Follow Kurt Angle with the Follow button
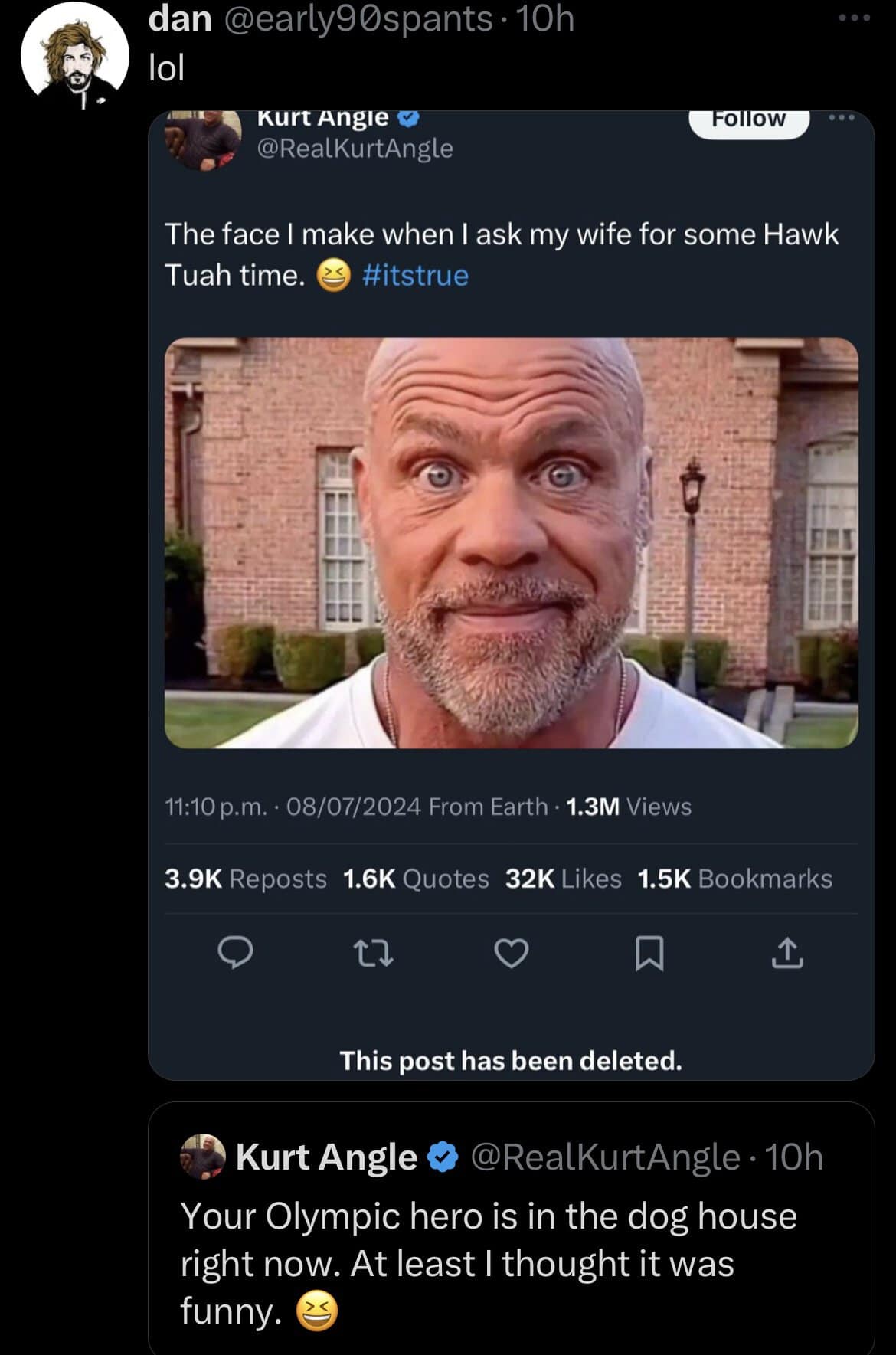 pyautogui.click(x=748, y=120)
